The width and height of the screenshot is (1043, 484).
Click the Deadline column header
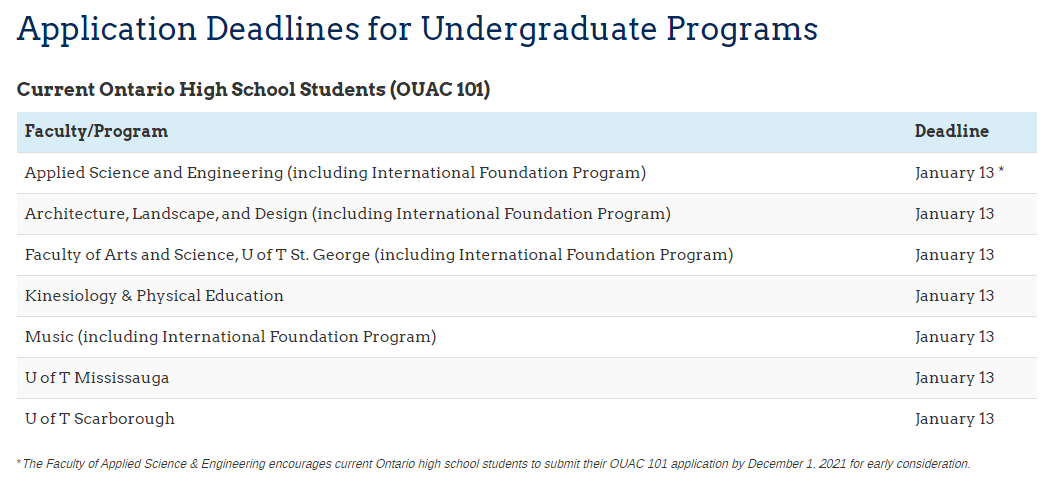(x=951, y=131)
